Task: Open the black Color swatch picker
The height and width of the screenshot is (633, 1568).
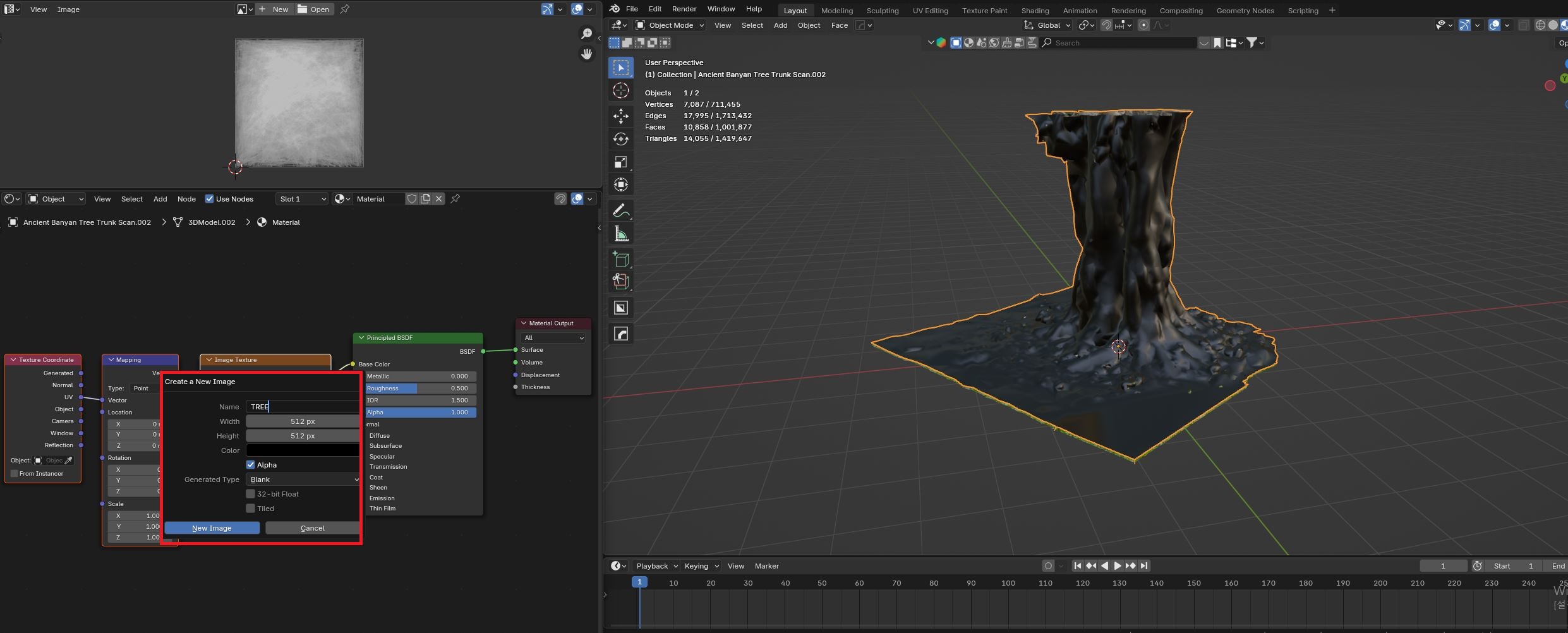Action: click(303, 450)
